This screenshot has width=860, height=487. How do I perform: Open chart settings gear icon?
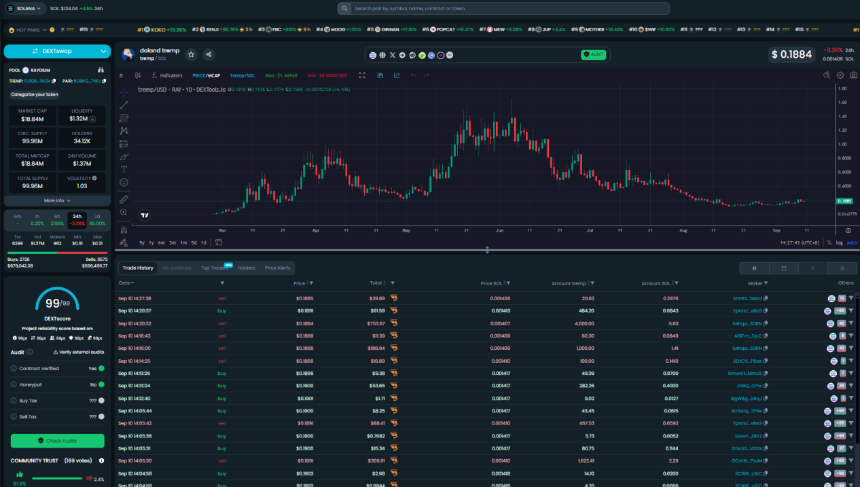pos(840,75)
